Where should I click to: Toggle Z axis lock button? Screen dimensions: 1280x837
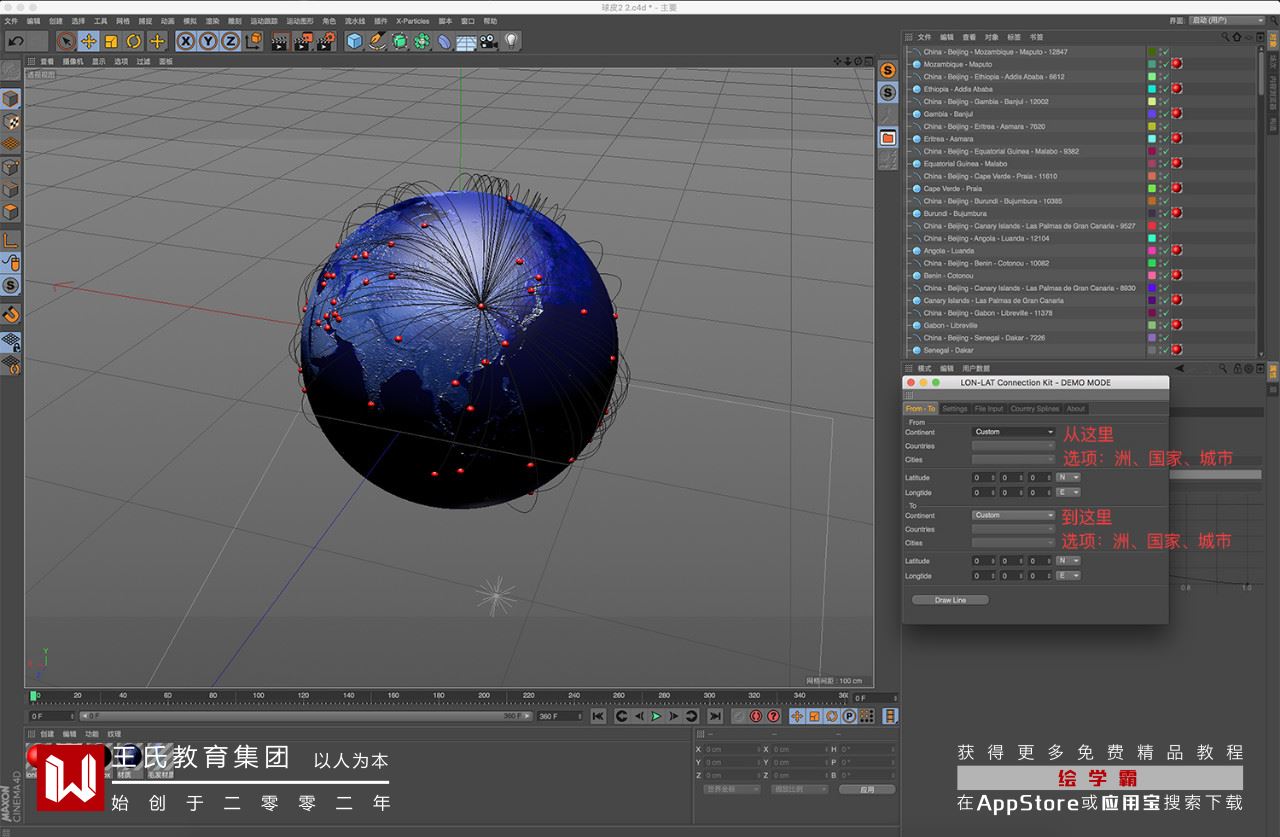pos(230,41)
